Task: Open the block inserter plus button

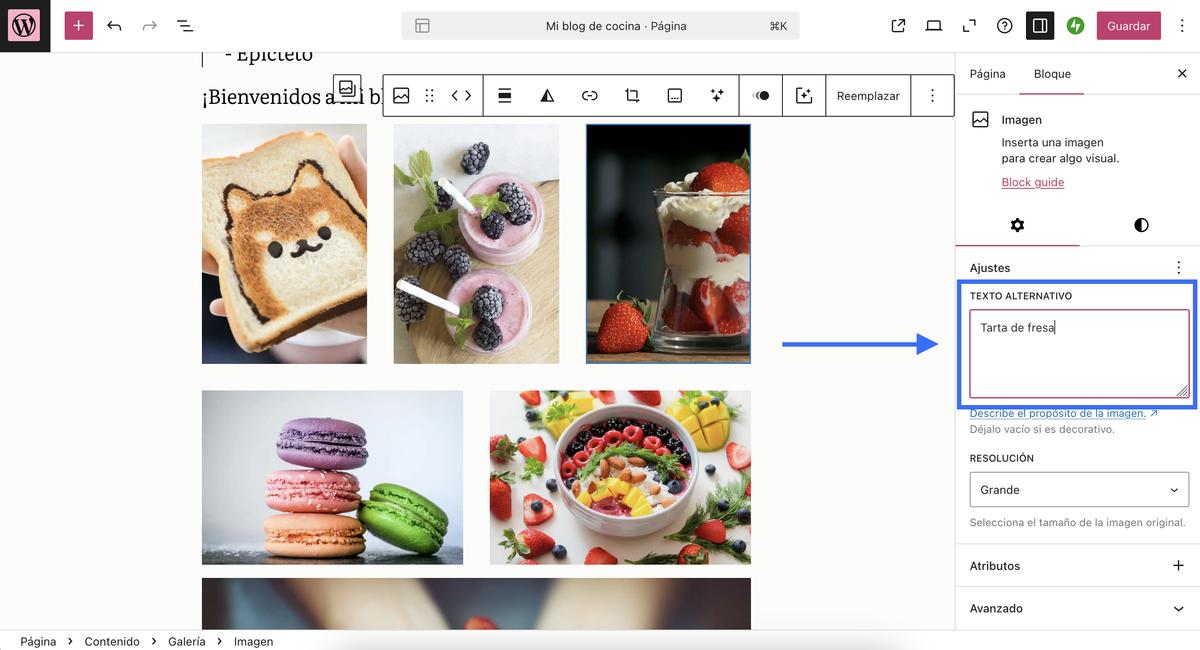Action: pyautogui.click(x=78, y=26)
